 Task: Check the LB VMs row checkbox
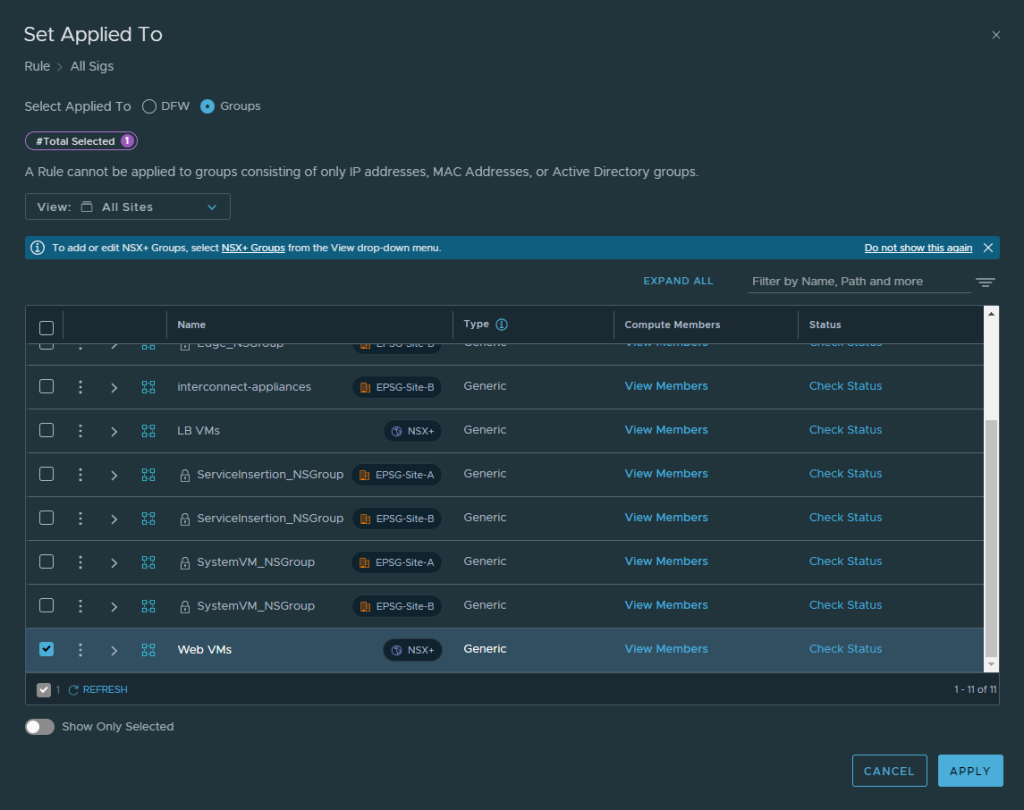pos(46,430)
